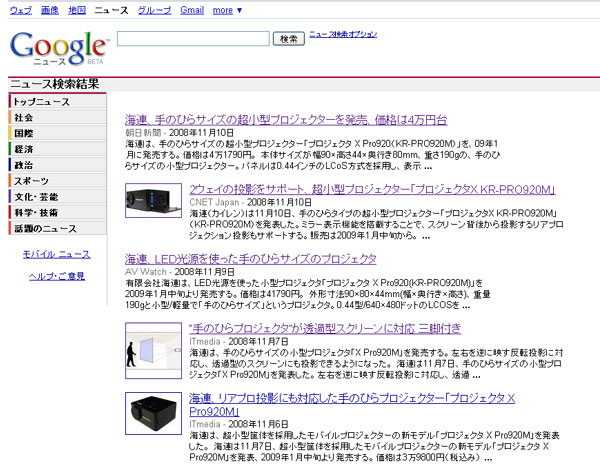Open ITmedia article リアプロ投影にも対応

352,405
